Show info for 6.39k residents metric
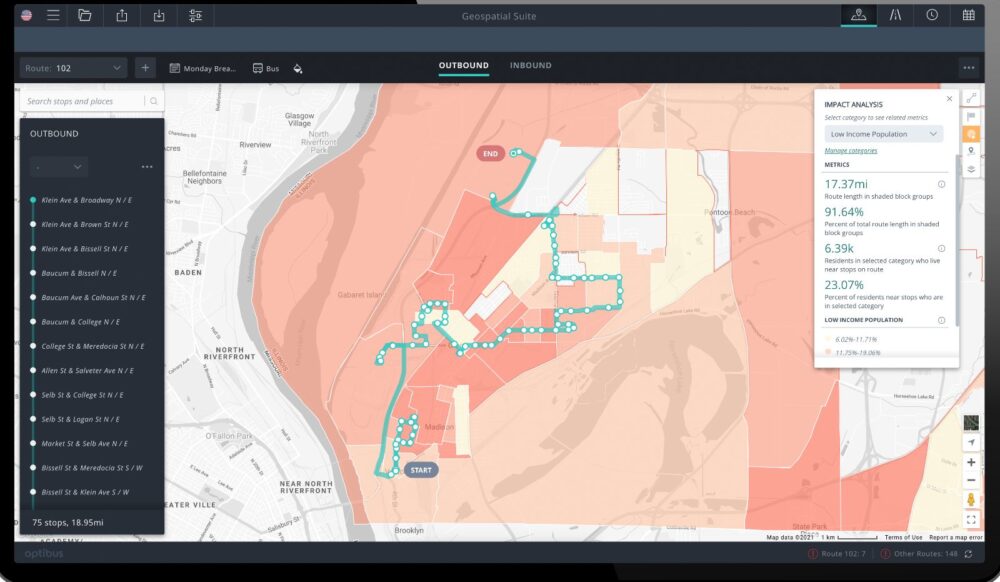The image size is (1000, 582). click(941, 249)
